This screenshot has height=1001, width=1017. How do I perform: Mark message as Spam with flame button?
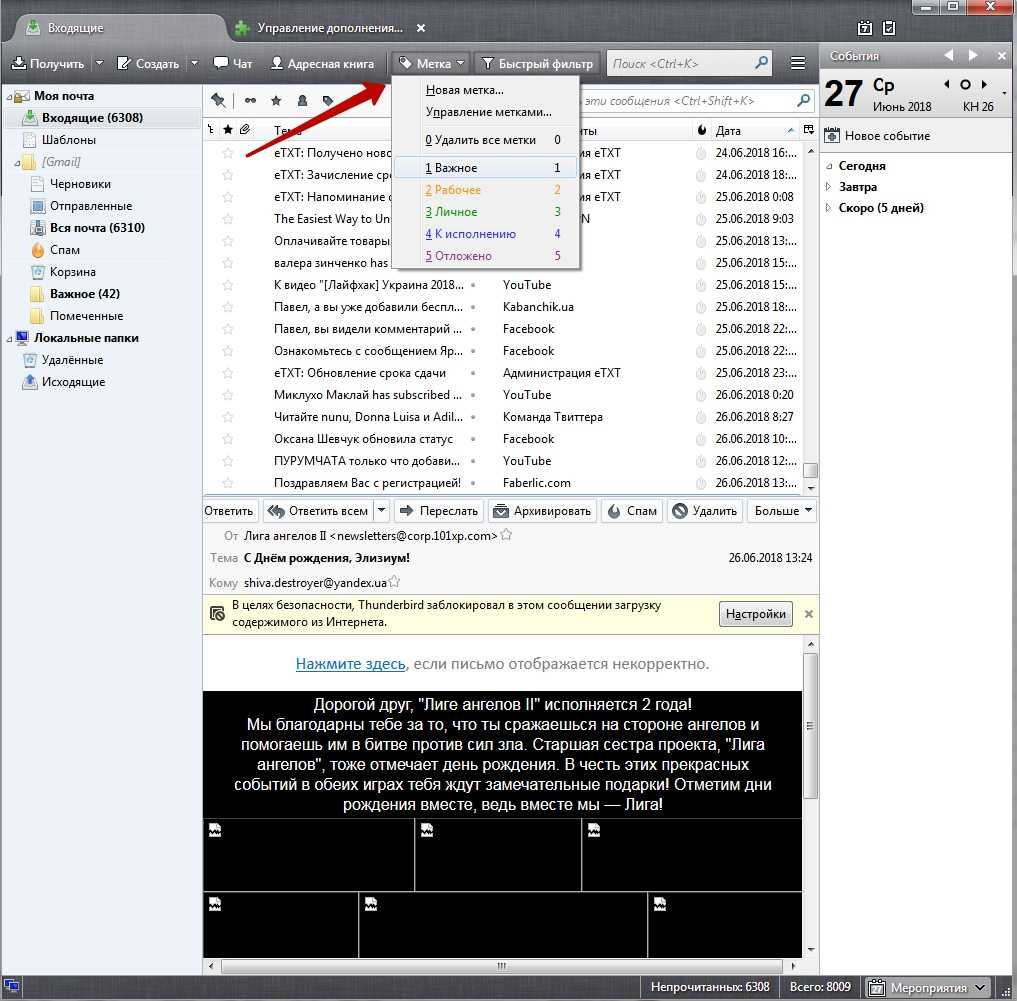(x=632, y=511)
